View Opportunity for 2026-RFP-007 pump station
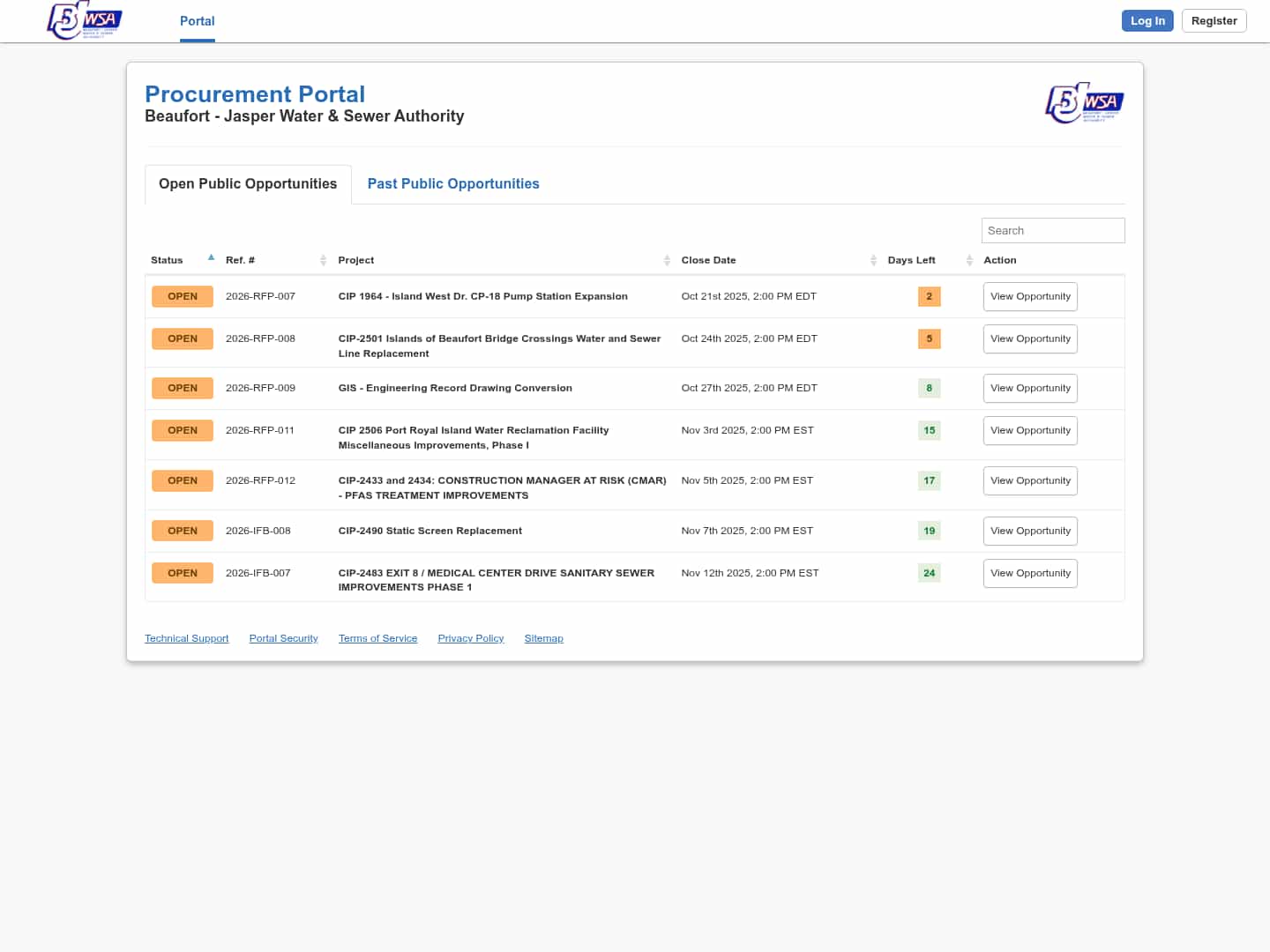1270x952 pixels. point(1029,297)
